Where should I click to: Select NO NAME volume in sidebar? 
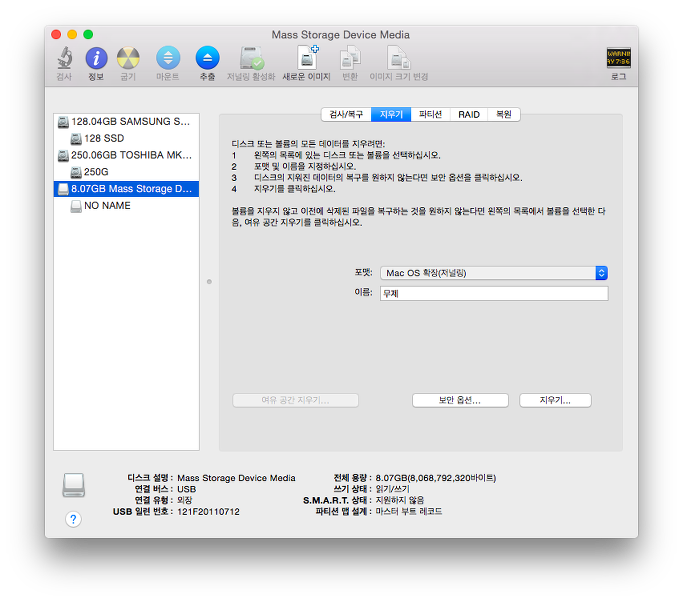126,206
